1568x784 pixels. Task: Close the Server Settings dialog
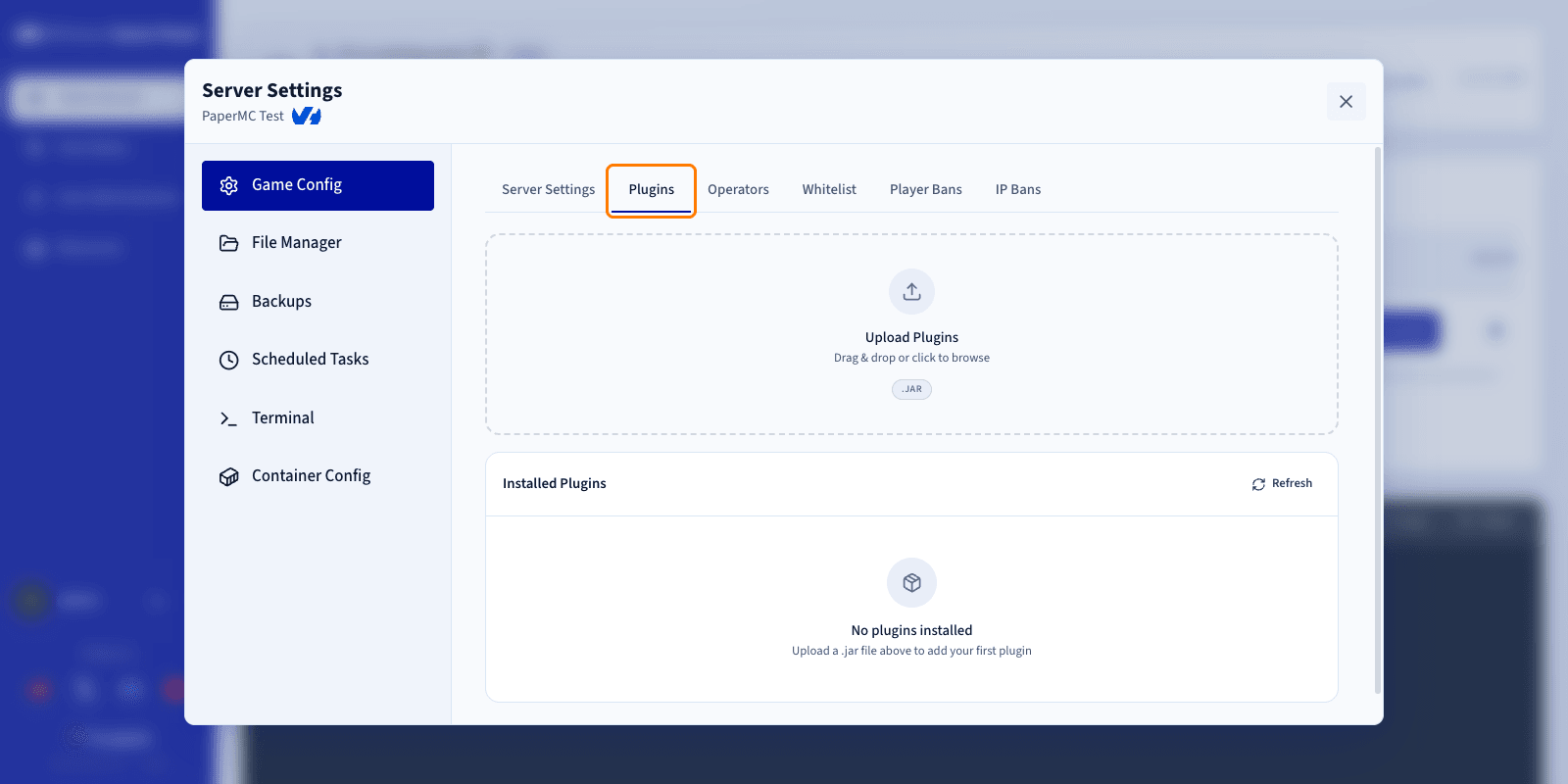(1346, 102)
